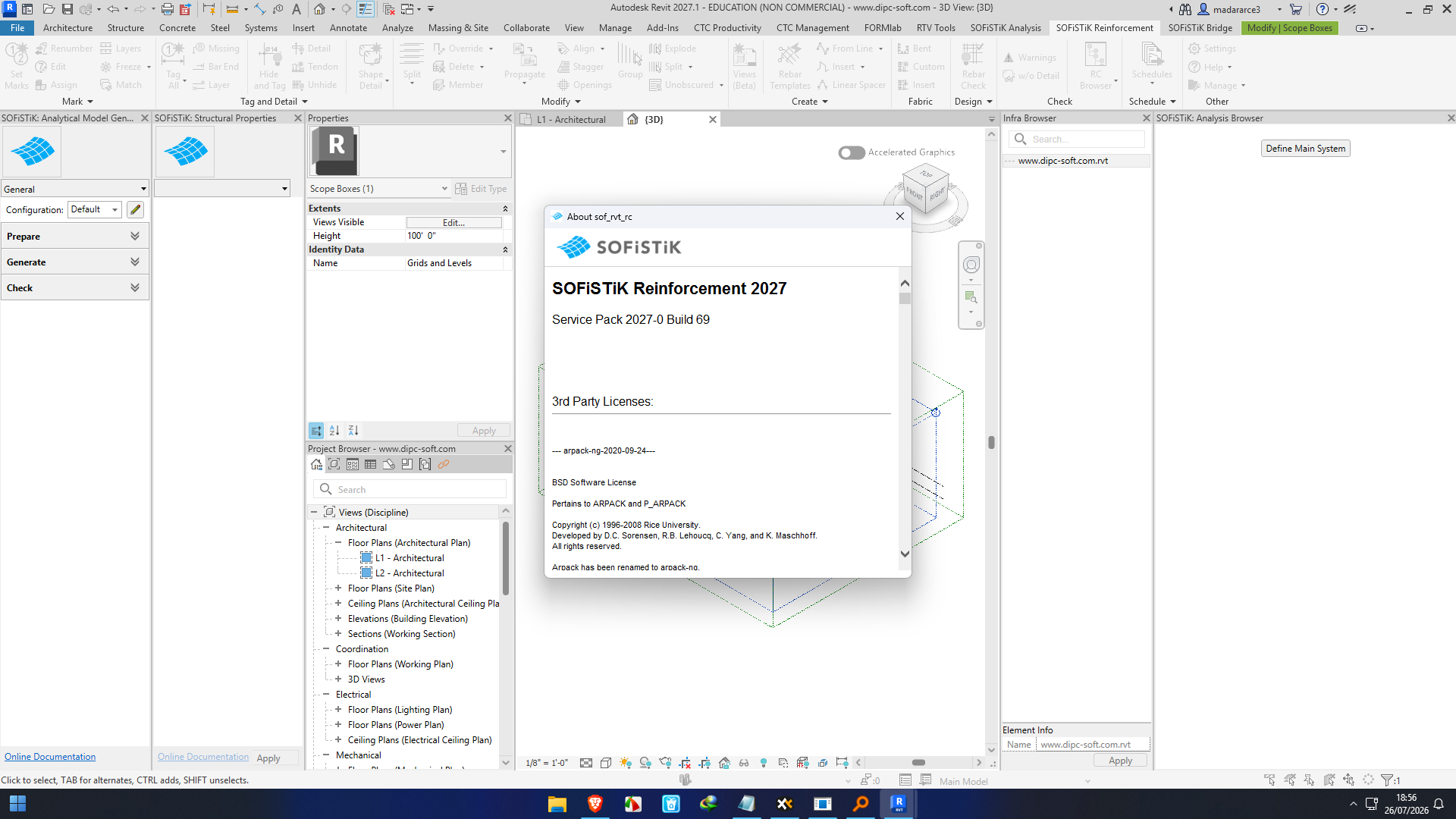Image resolution: width=1456 pixels, height=819 pixels.
Task: Choose the Text tool letter A icon
Action: (297, 9)
